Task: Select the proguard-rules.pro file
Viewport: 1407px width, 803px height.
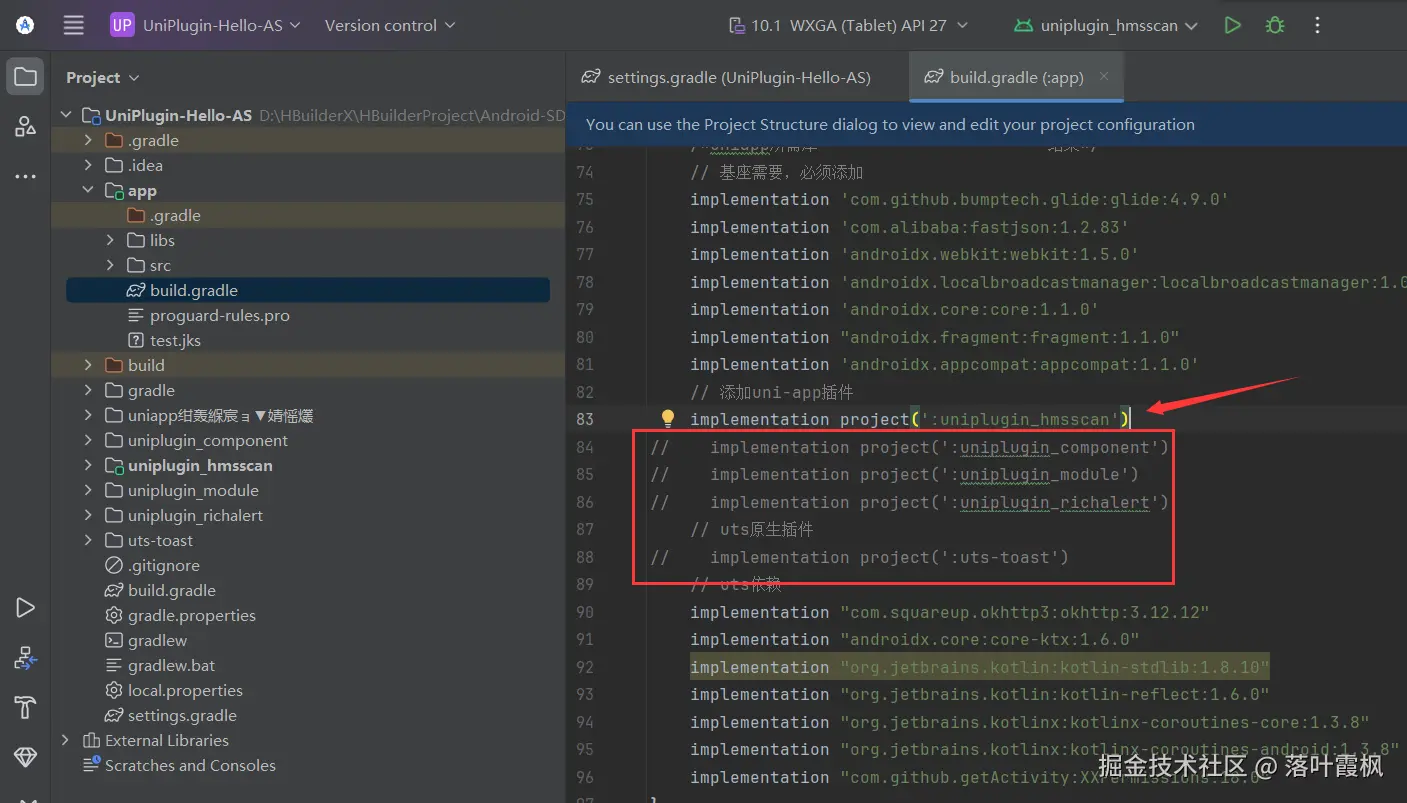Action: pos(219,315)
